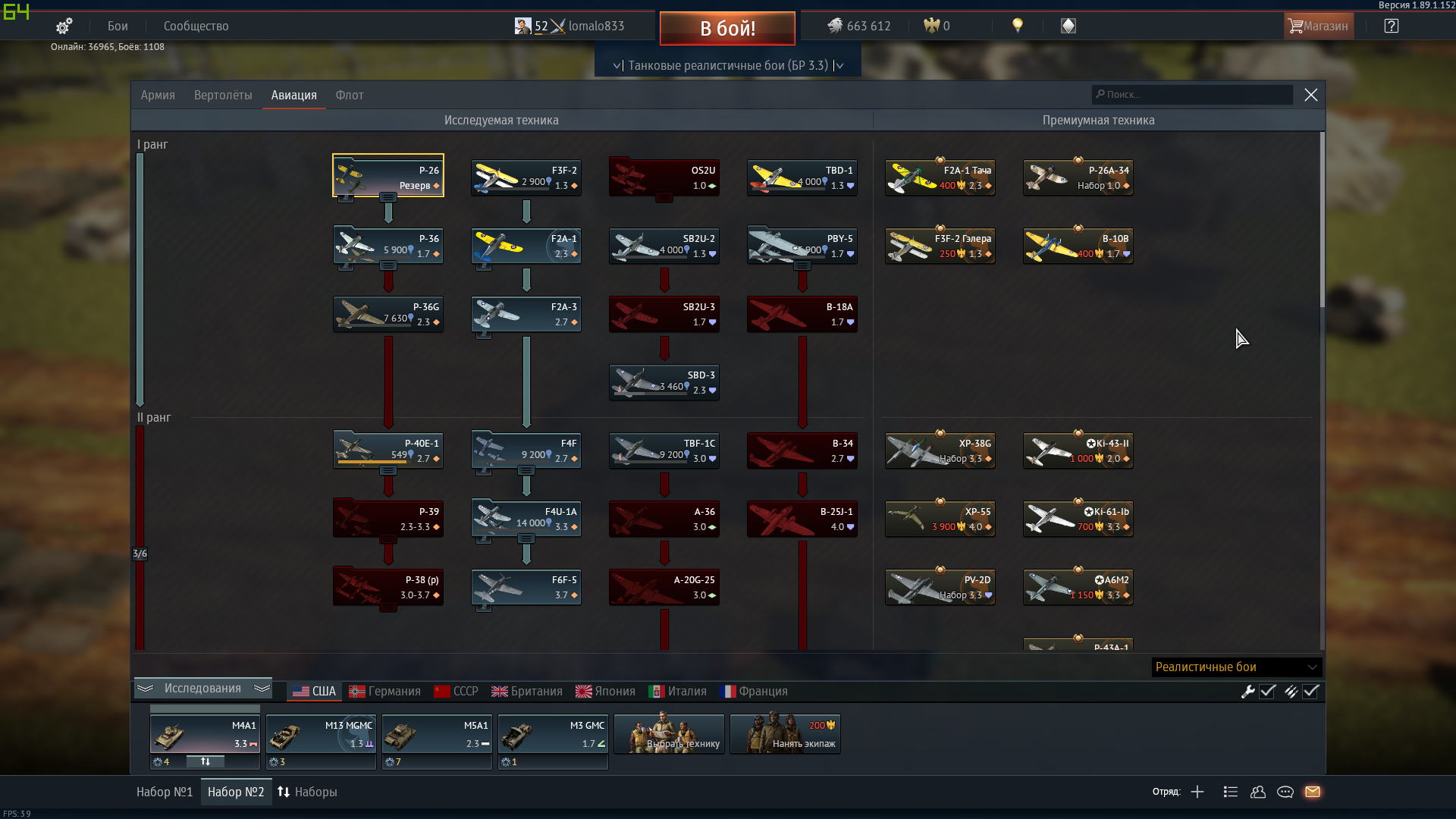The image size is (1456, 819).
Task: Click the wrench auto-repair icon
Action: click(1247, 692)
